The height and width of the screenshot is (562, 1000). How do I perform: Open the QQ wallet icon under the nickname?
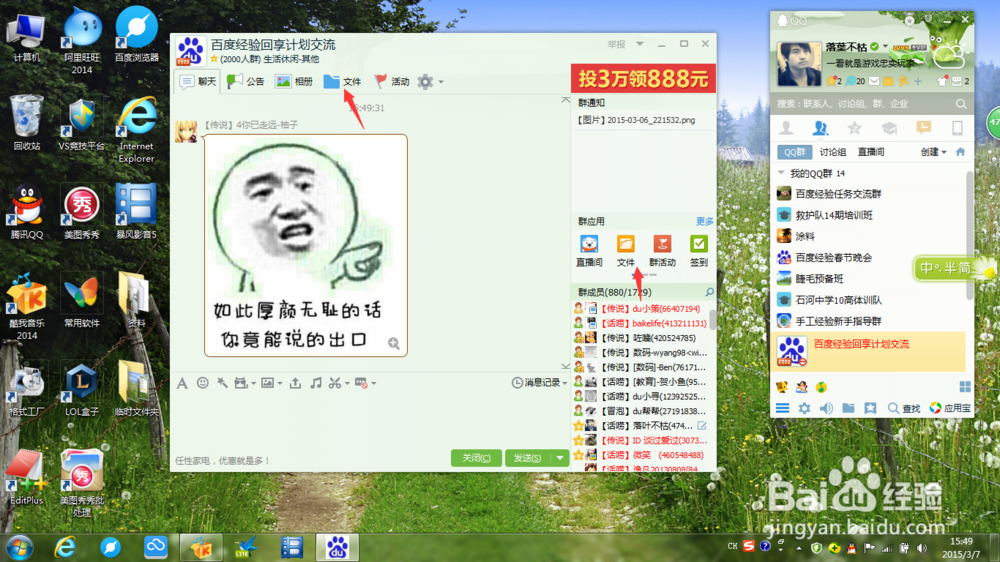coord(888,81)
